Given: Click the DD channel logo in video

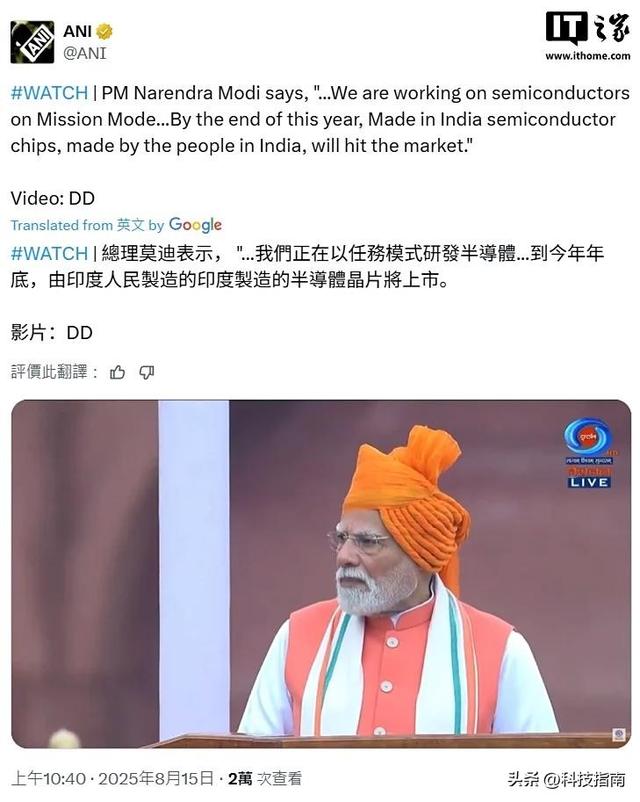Looking at the screenshot, I should pyautogui.click(x=587, y=436).
